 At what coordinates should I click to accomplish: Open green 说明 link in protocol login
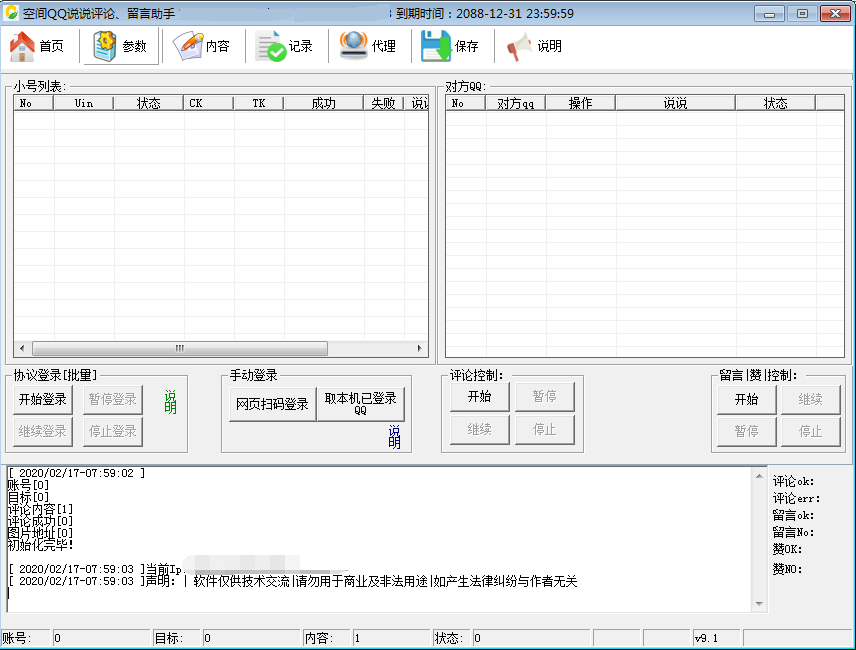coord(170,402)
